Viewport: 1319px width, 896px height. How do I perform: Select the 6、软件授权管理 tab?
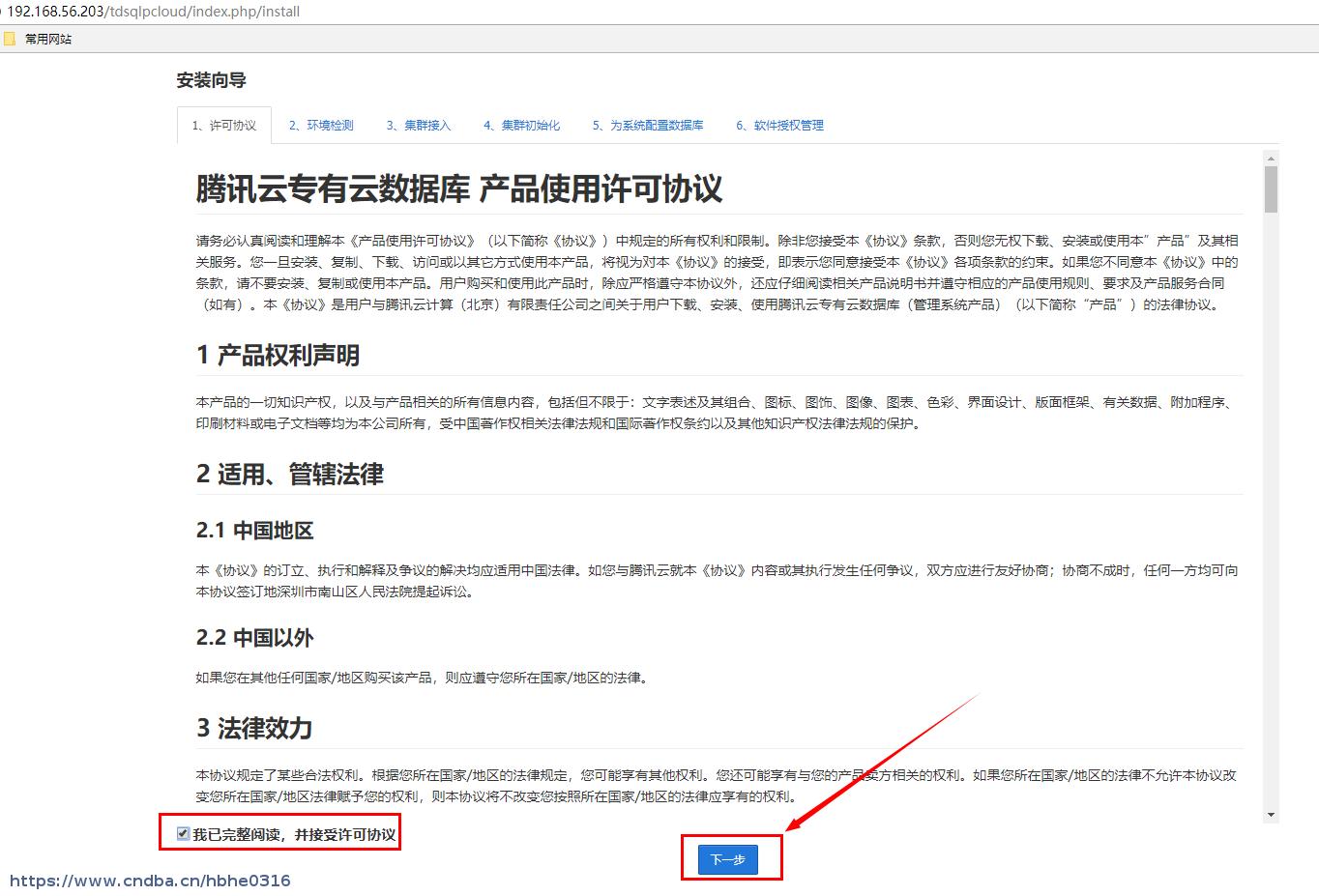coord(780,126)
